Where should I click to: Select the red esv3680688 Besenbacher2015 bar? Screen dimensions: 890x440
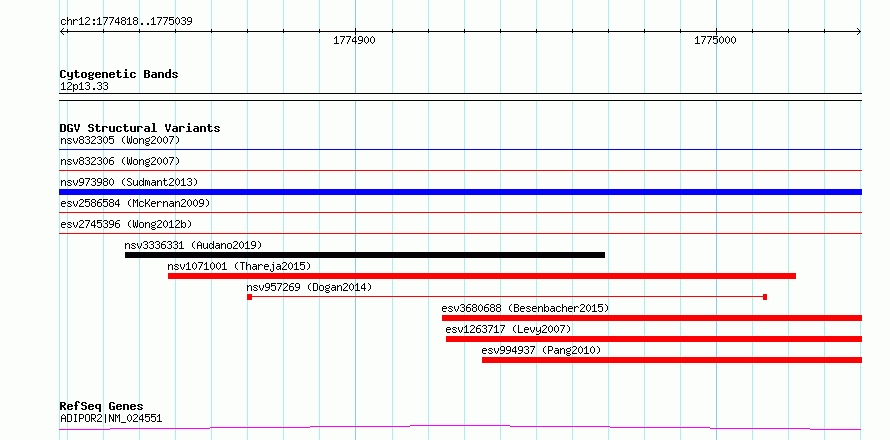click(652, 318)
